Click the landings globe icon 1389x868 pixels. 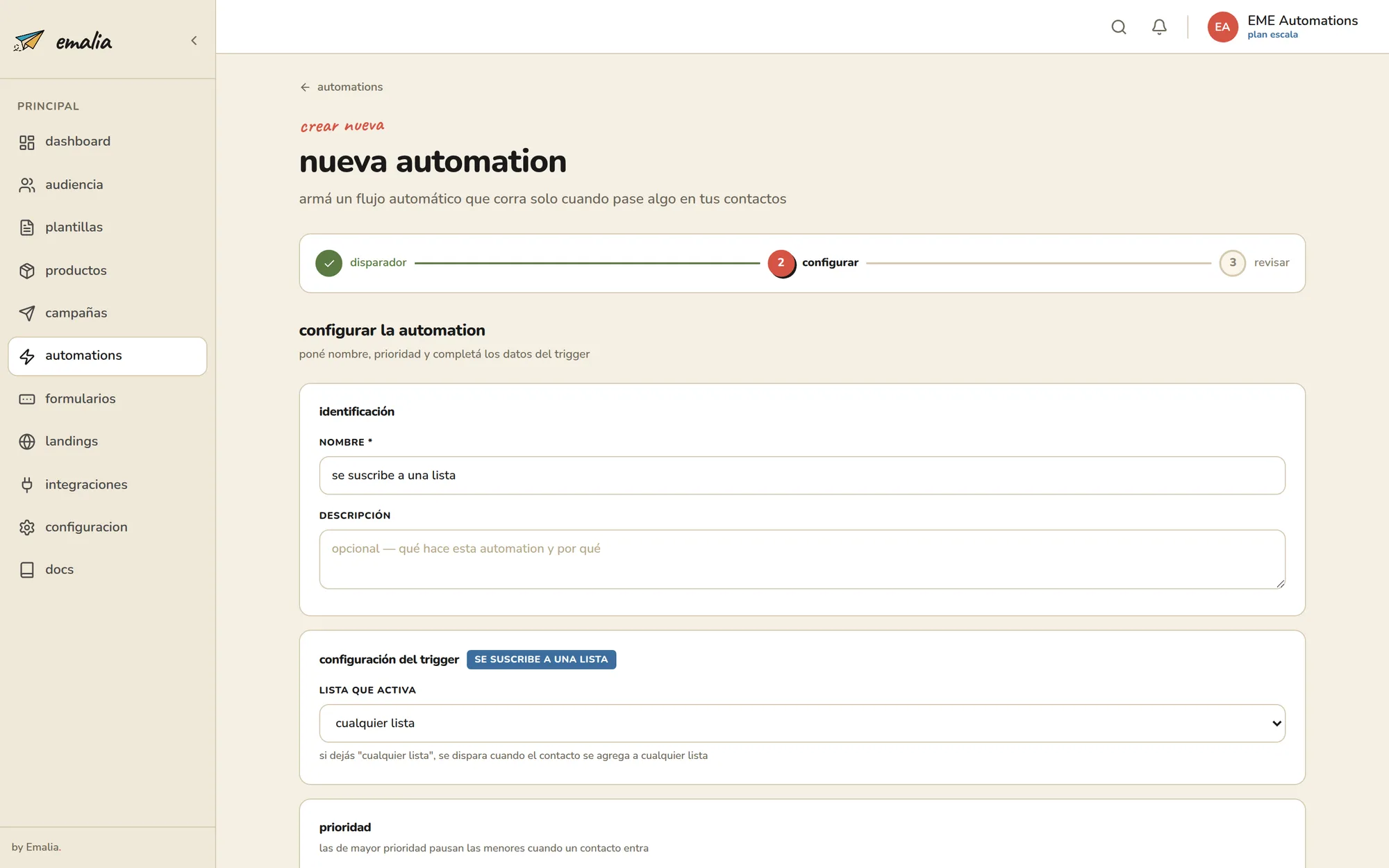click(x=27, y=442)
